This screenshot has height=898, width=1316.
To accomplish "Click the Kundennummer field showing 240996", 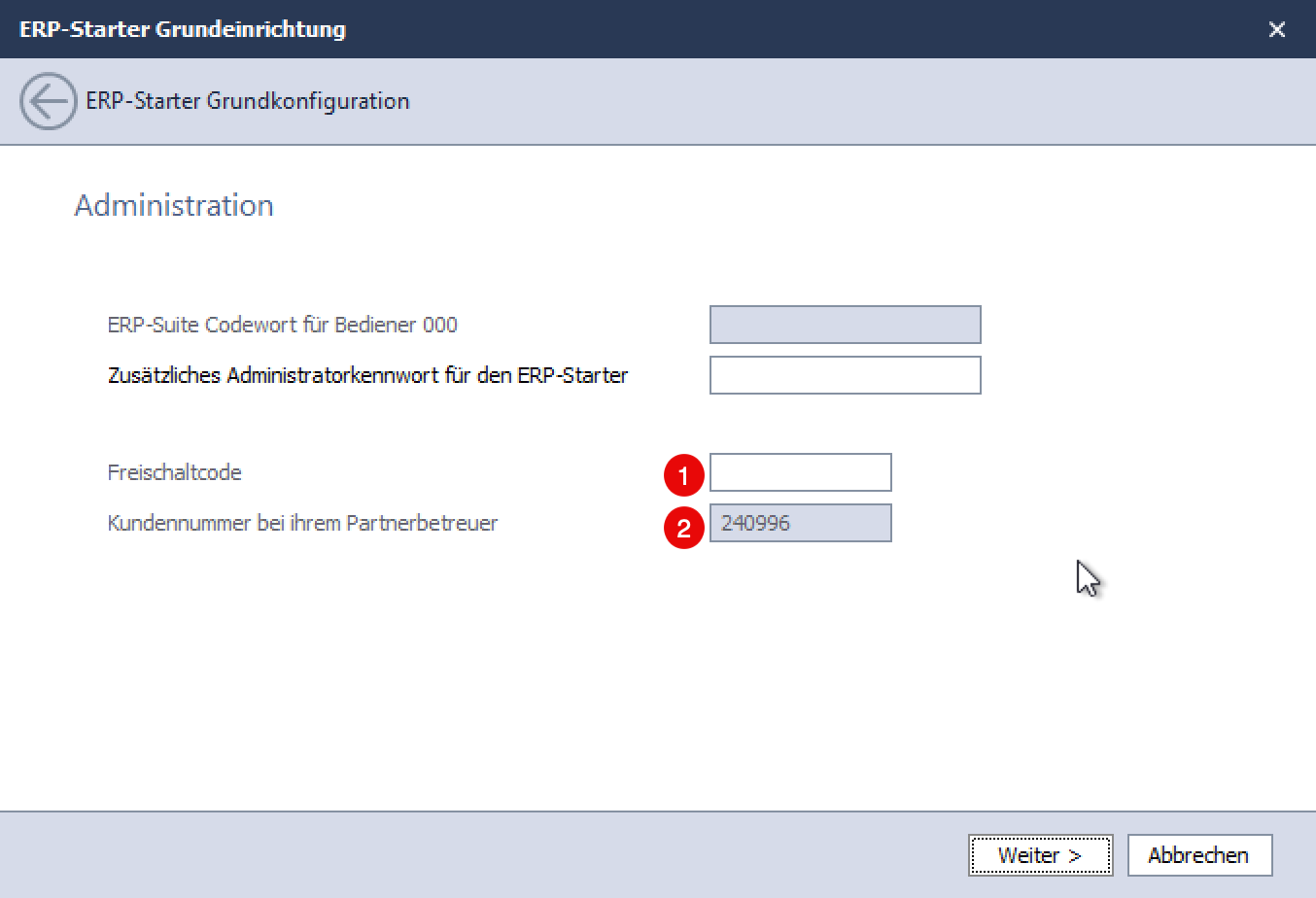I will [x=800, y=523].
